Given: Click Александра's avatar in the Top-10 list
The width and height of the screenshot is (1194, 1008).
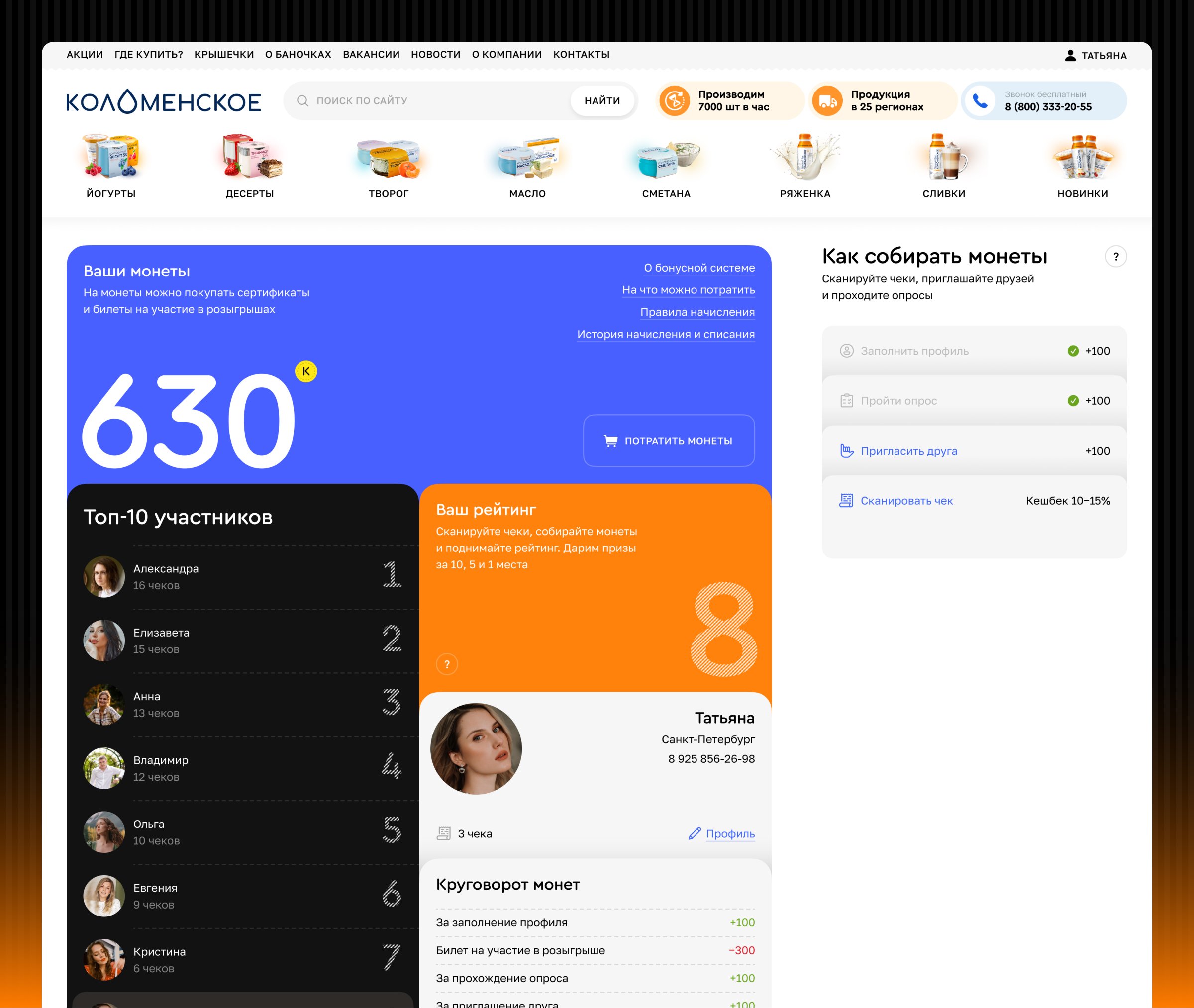Looking at the screenshot, I should tap(104, 576).
